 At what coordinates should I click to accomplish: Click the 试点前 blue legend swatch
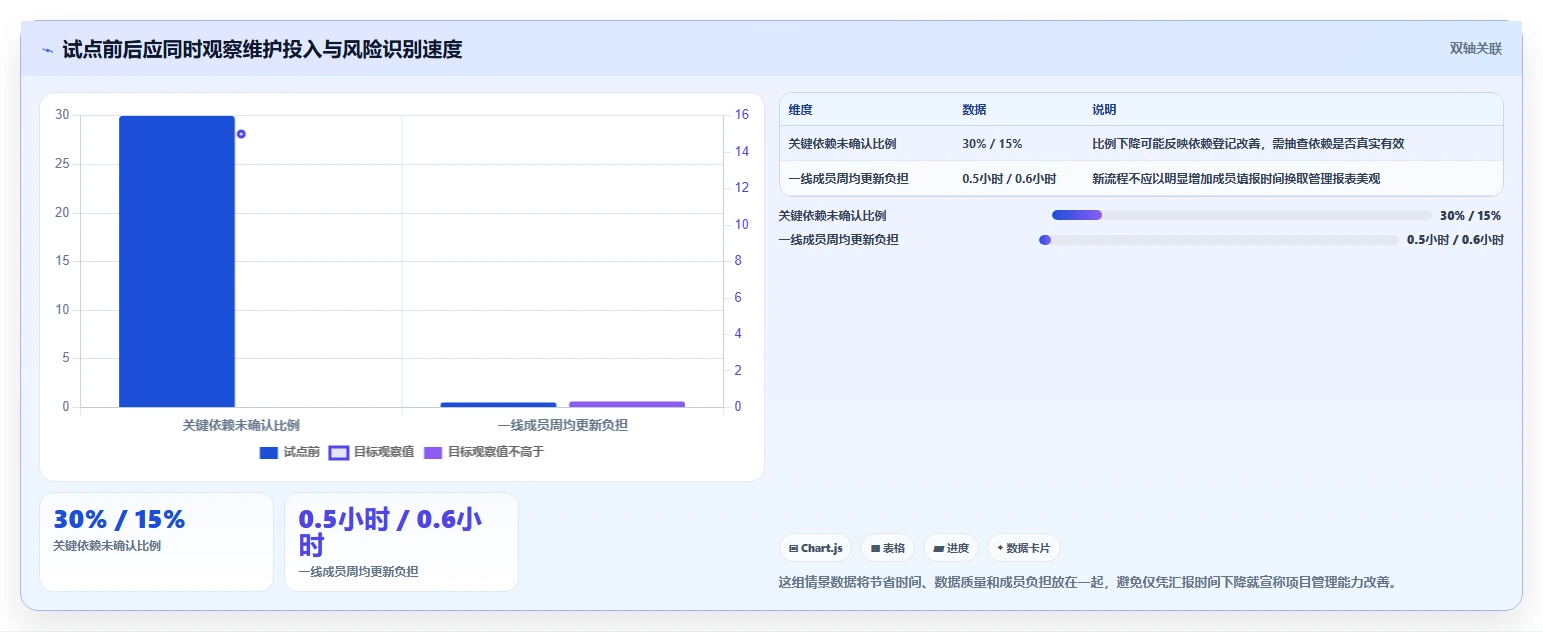pos(269,453)
